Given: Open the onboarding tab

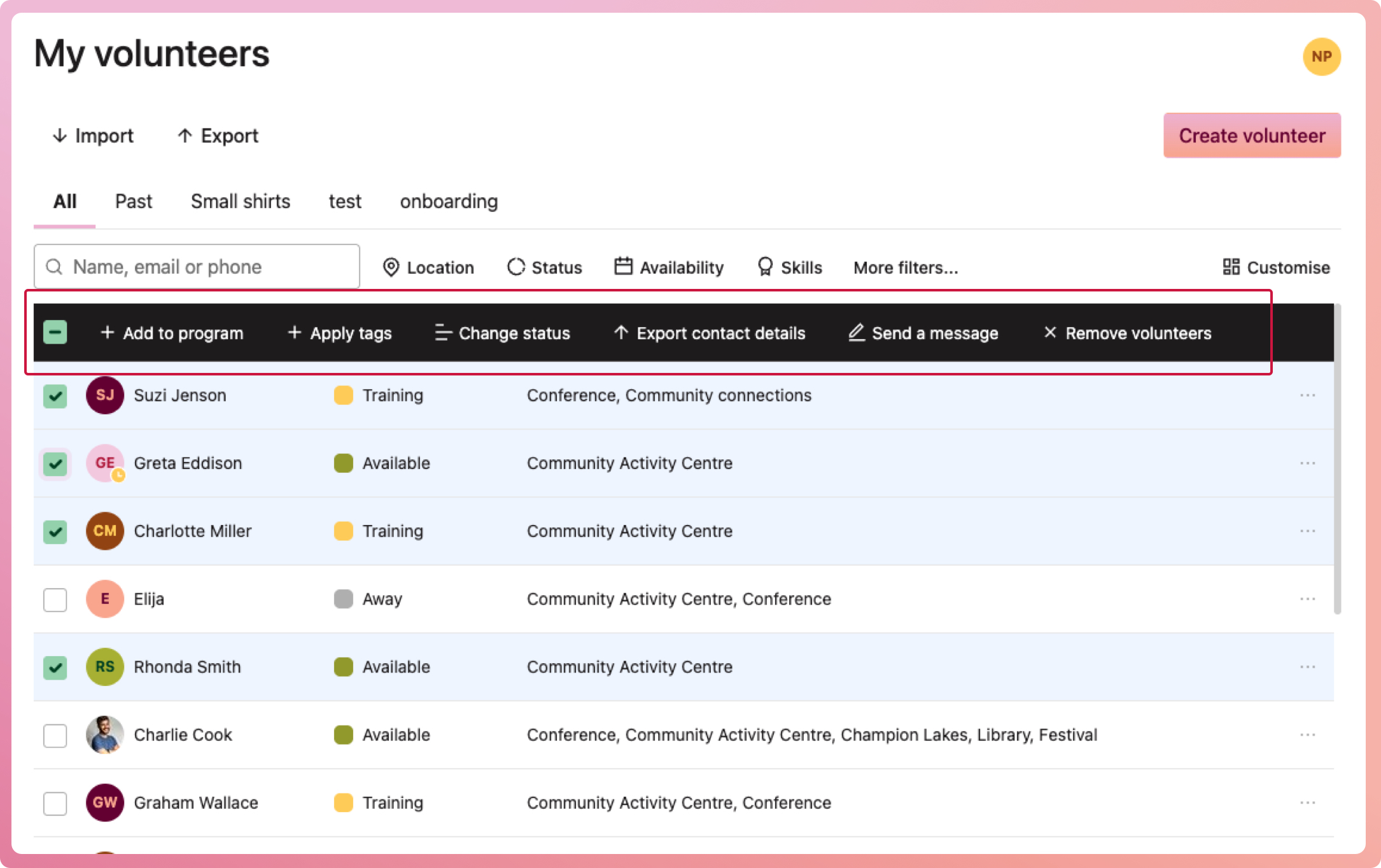Looking at the screenshot, I should pyautogui.click(x=449, y=202).
